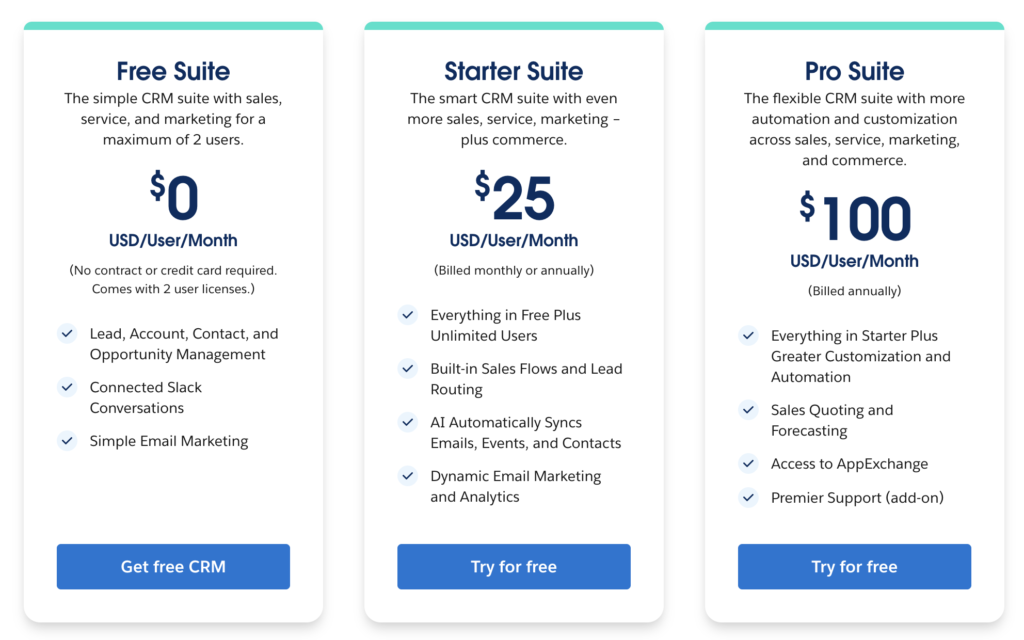The width and height of the screenshot is (1024, 640).
Task: Click checkmark icon beside Connected Slack Conversations
Action: [67, 387]
